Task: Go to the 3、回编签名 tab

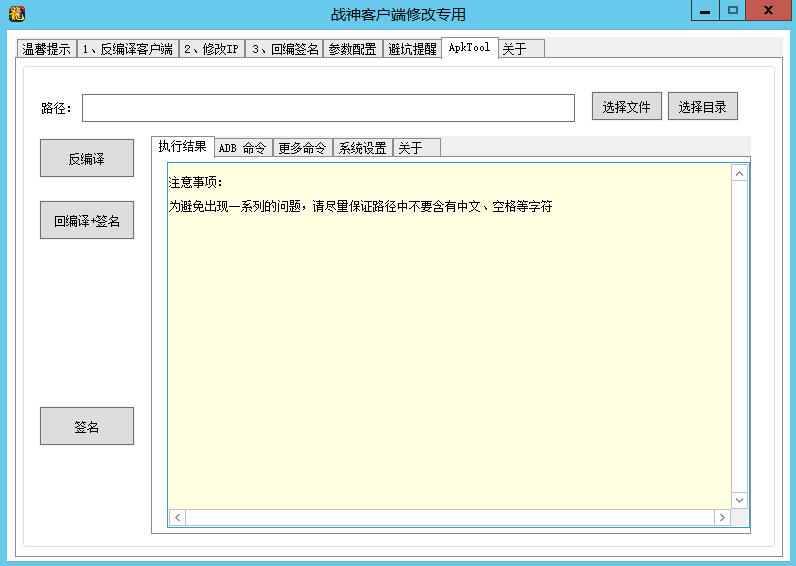Action: coord(284,49)
